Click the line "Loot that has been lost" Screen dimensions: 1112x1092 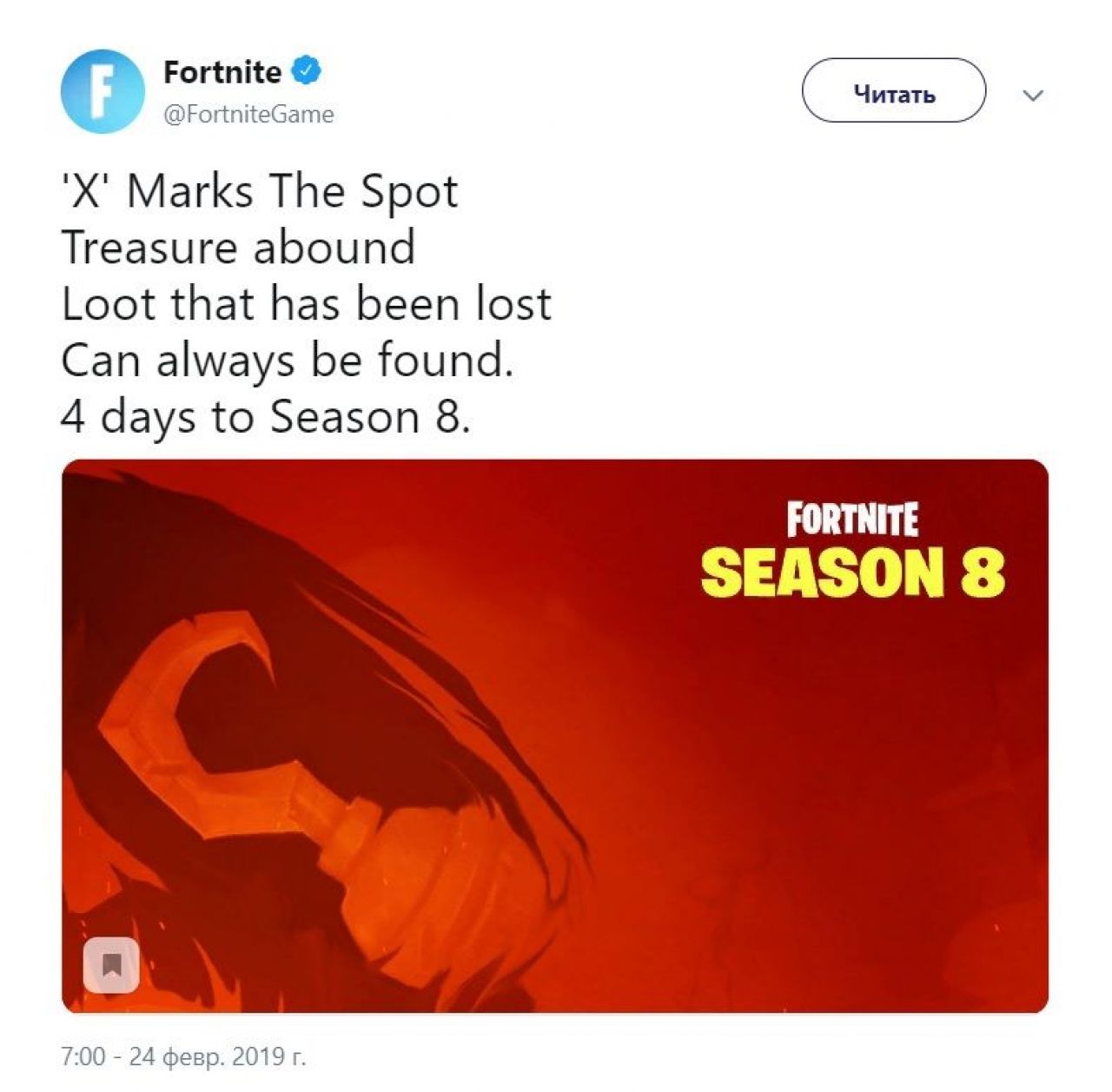(307, 304)
